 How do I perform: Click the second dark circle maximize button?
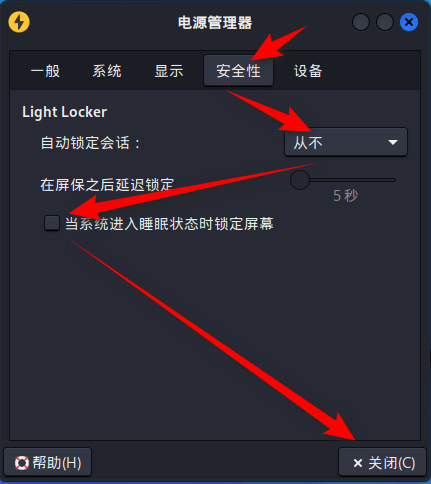point(385,22)
